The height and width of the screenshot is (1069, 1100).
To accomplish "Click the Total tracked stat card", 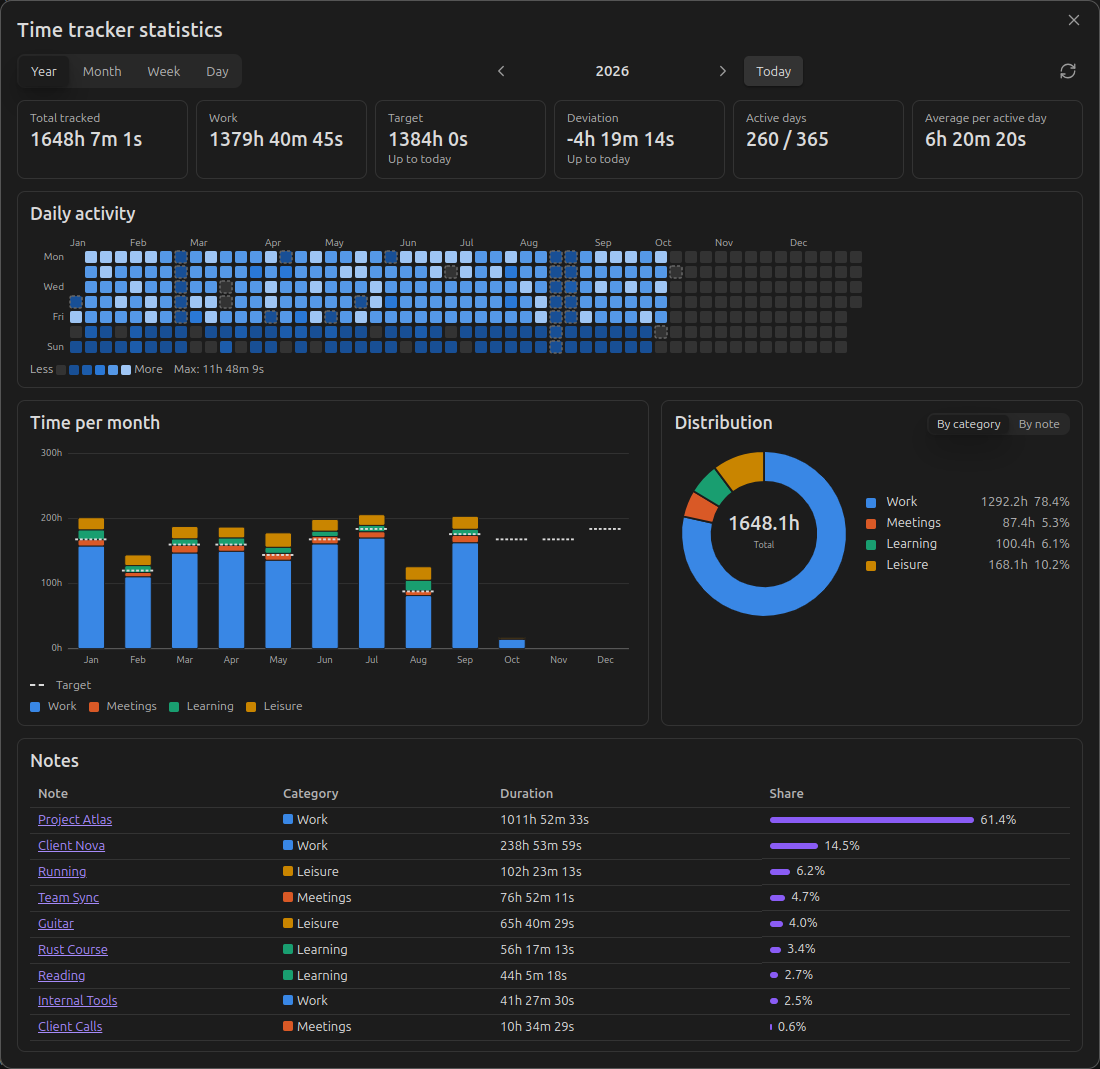I will (x=102, y=140).
